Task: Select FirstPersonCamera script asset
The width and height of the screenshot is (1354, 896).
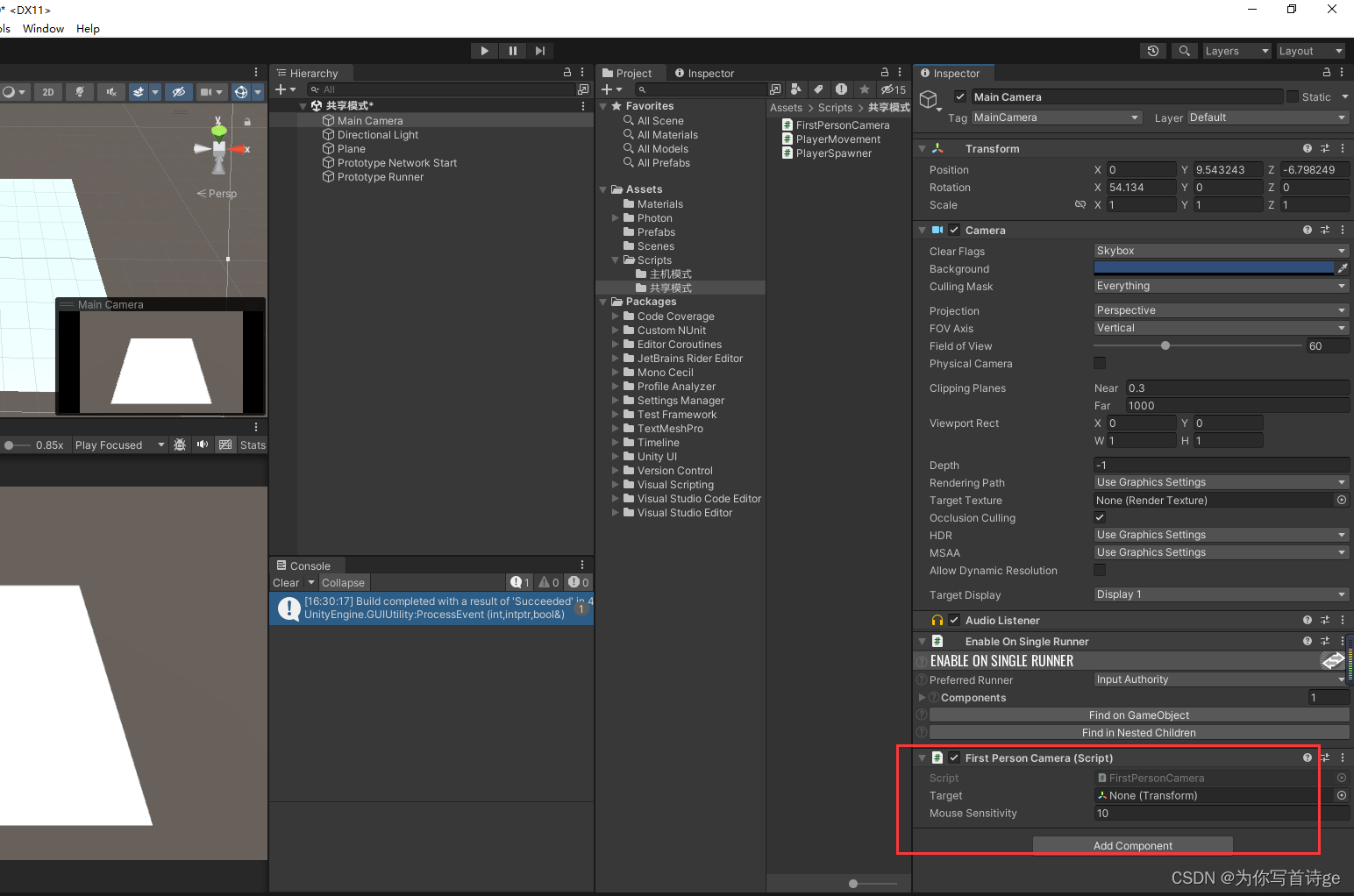Action: point(836,125)
